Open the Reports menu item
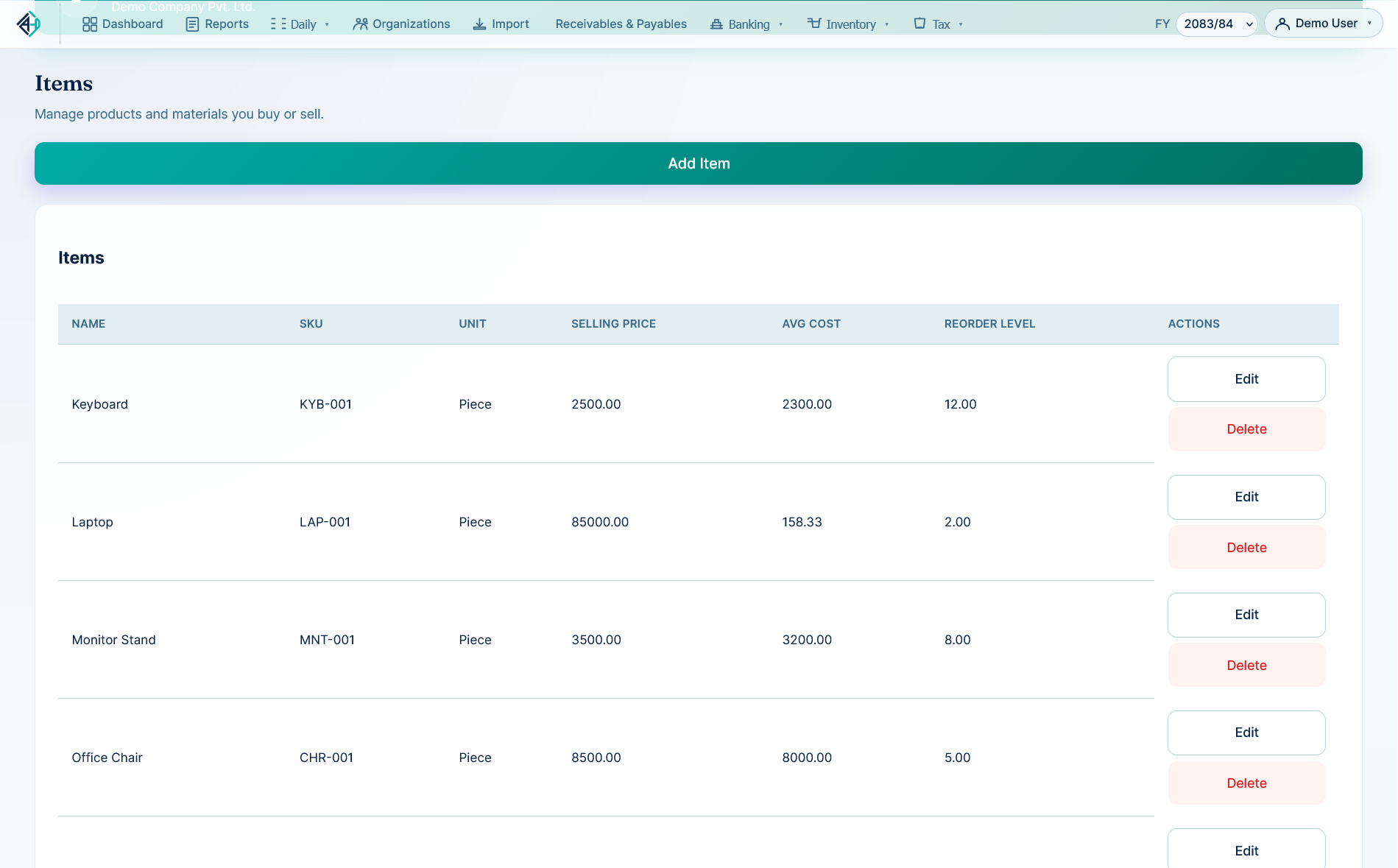Image resolution: width=1398 pixels, height=868 pixels. 217,24
